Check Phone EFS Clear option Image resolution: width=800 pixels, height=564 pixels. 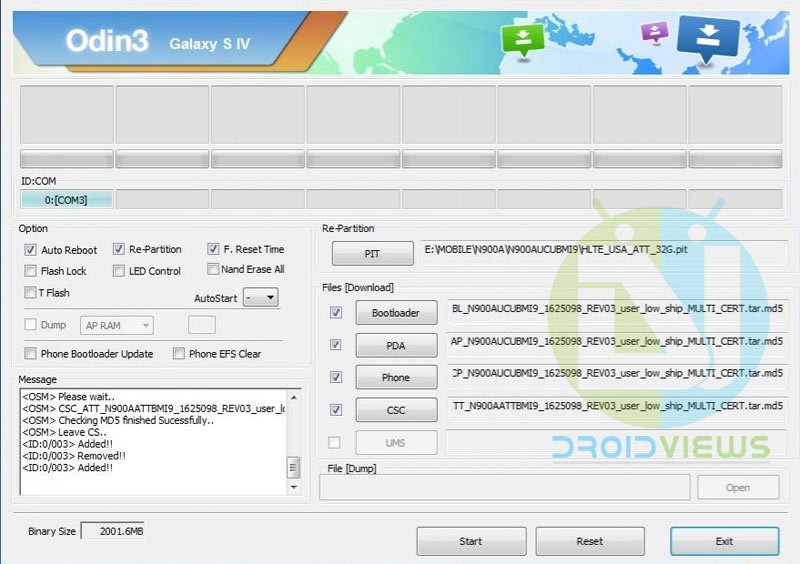179,354
